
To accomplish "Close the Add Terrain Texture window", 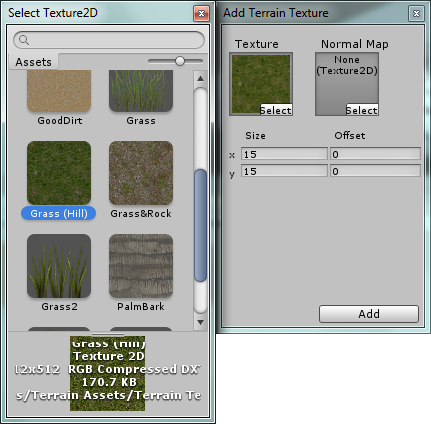I will [x=416, y=13].
